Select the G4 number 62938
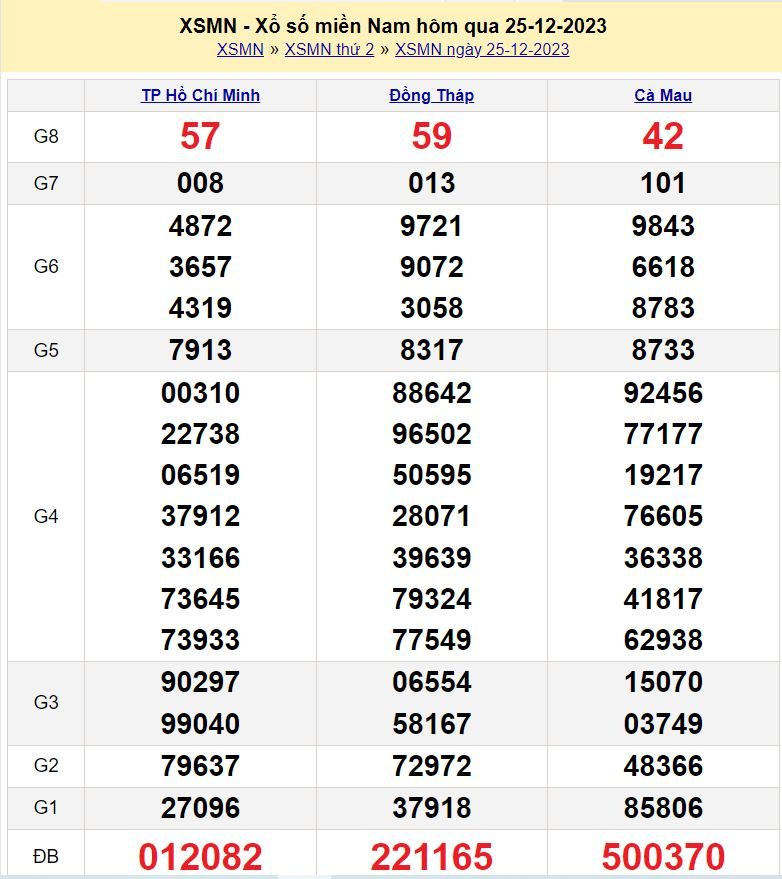Viewport: 782px width, 879px height. (x=663, y=640)
